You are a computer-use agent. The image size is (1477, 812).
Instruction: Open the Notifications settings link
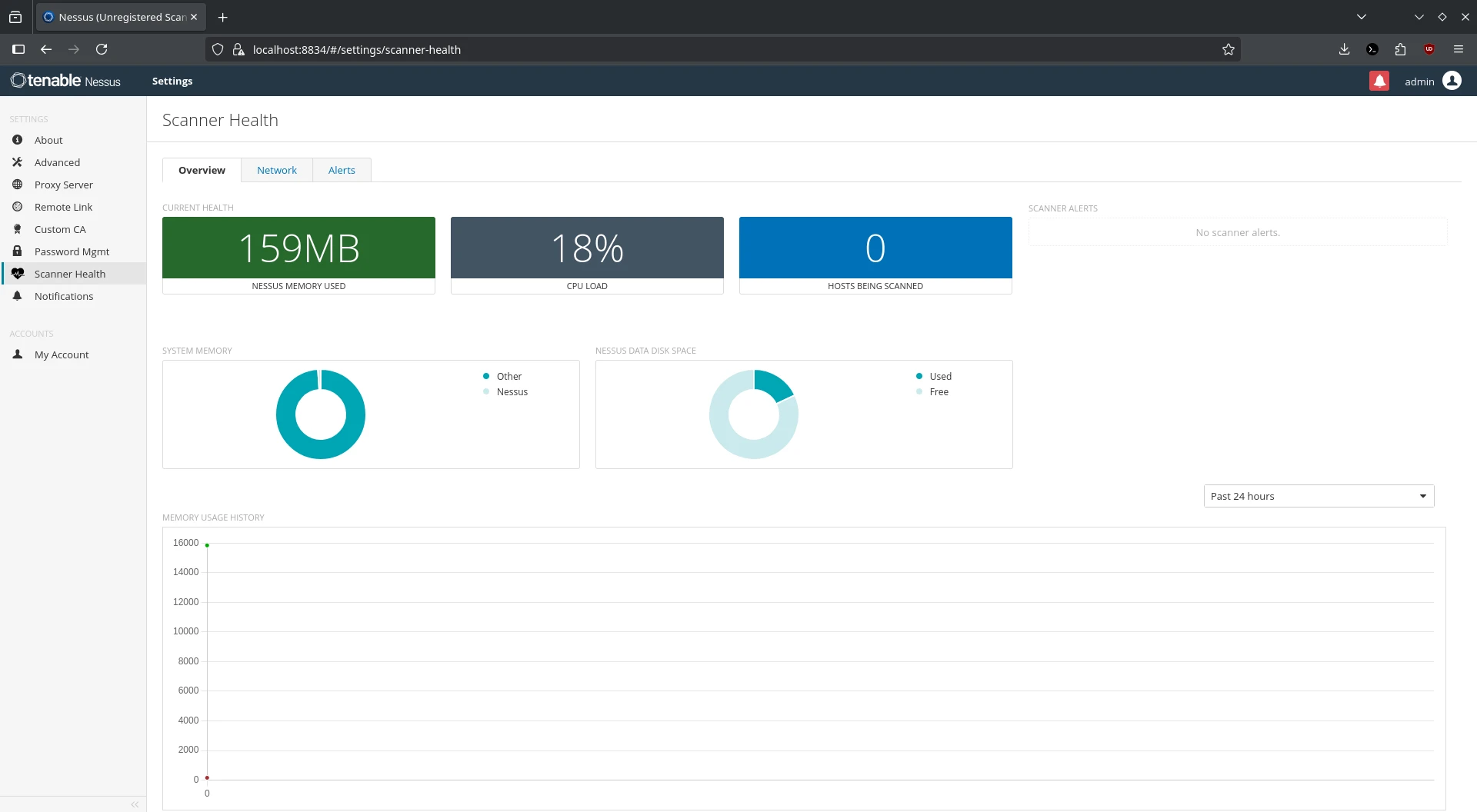pyautogui.click(x=64, y=296)
